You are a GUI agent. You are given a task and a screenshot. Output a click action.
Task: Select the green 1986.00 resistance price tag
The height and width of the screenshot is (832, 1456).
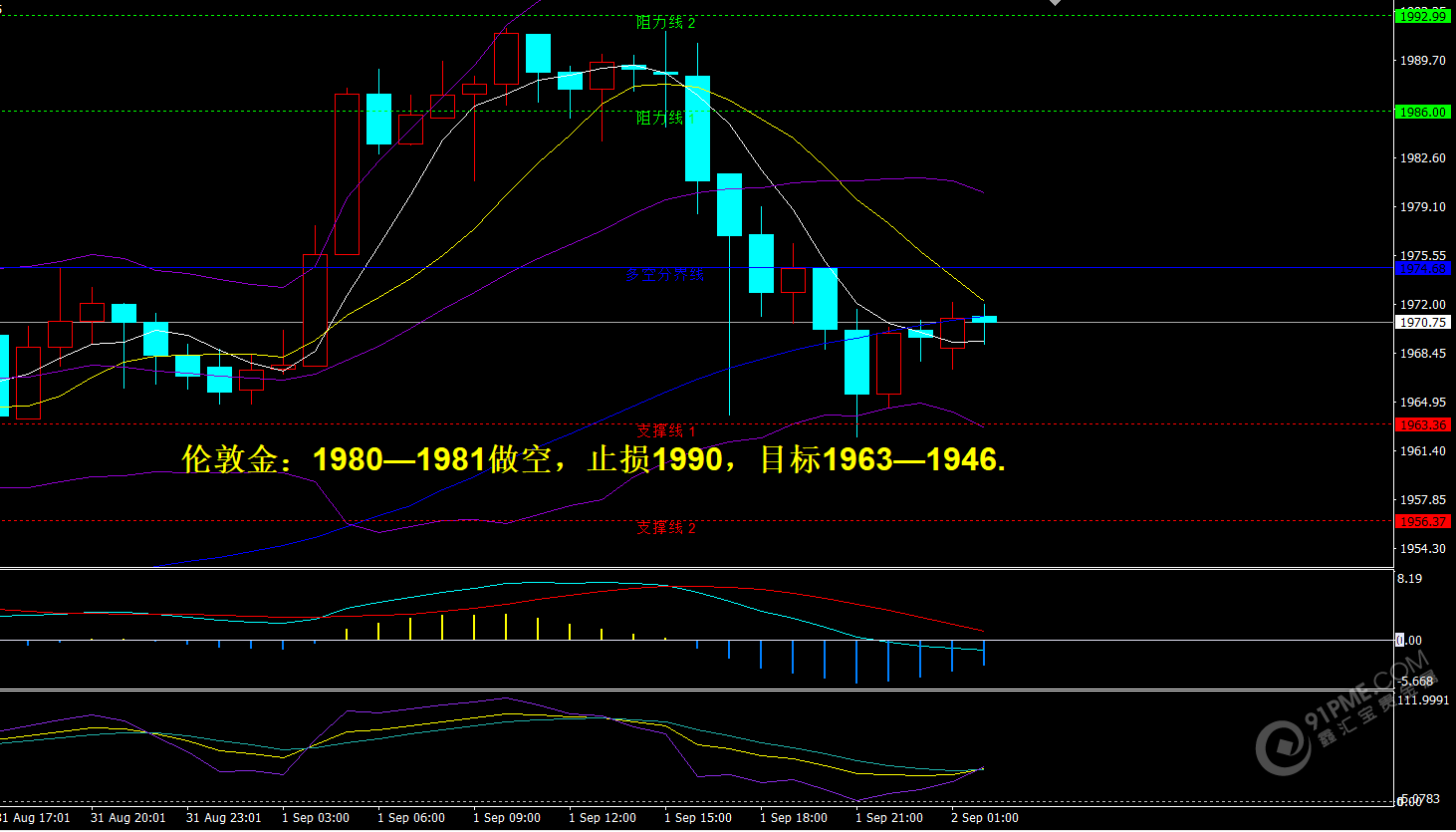(x=1422, y=113)
